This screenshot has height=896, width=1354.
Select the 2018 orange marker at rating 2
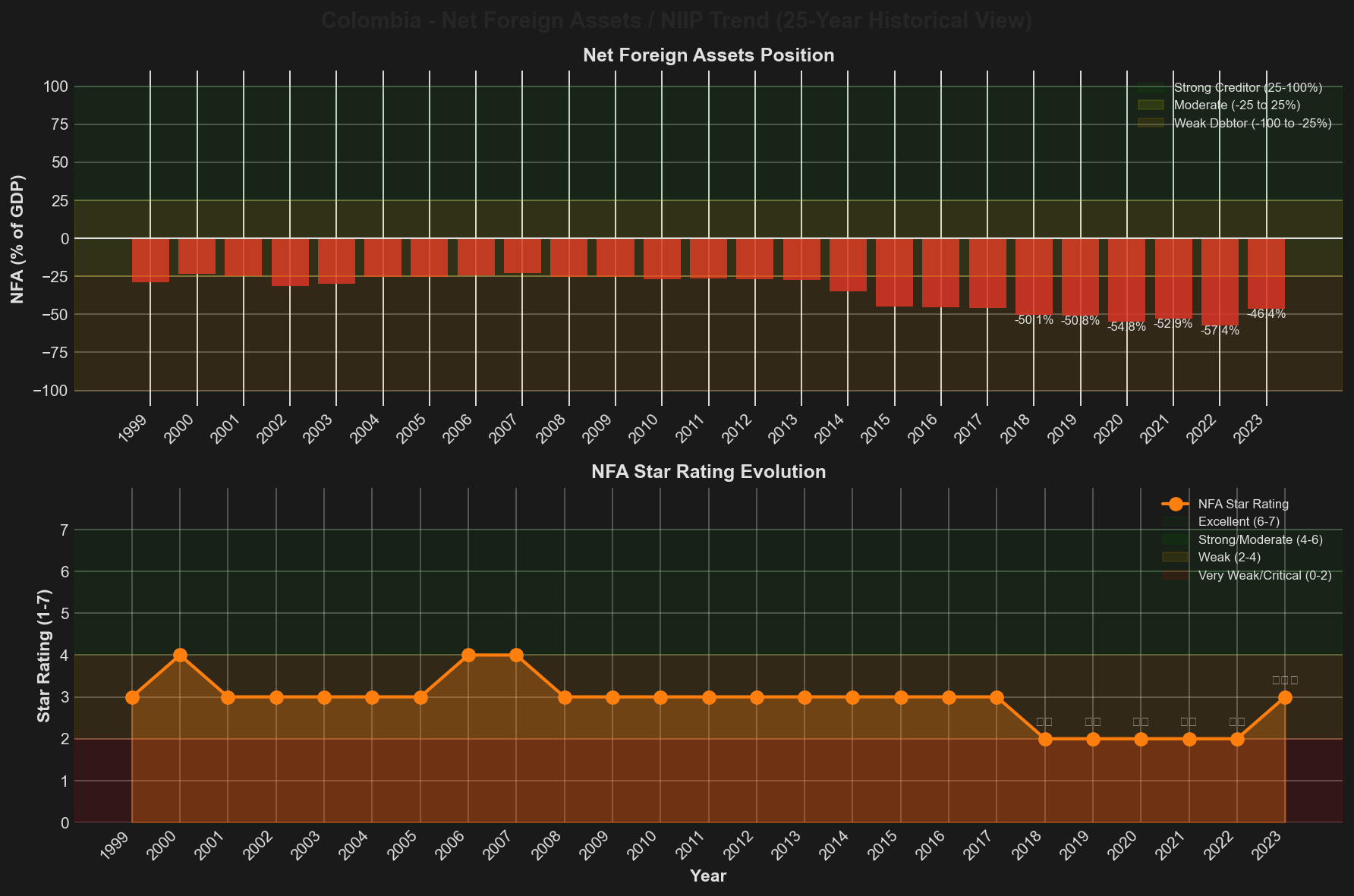click(1045, 739)
